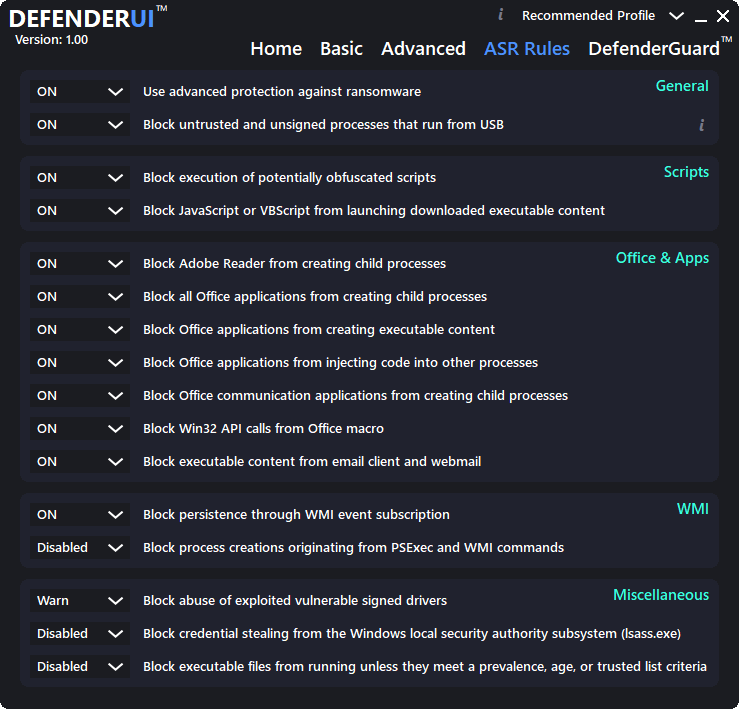The height and width of the screenshot is (709, 739).
Task: Expand dropdown for Office communication applications rule
Action: (80, 396)
